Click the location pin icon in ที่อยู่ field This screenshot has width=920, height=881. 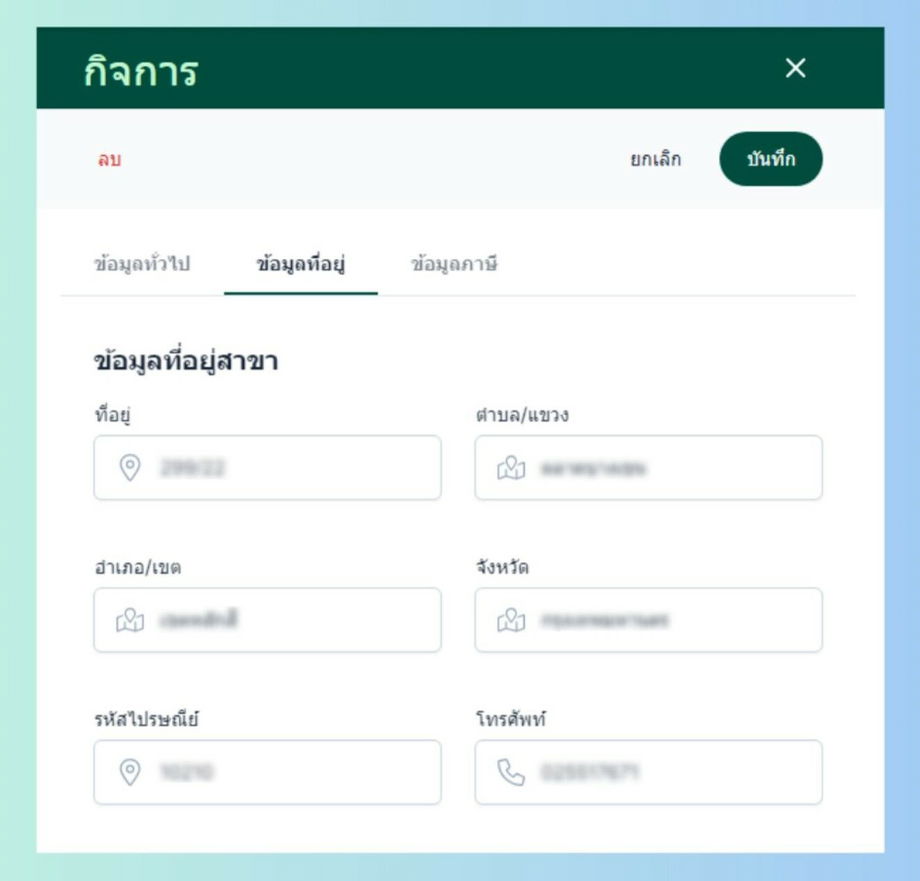[x=130, y=468]
